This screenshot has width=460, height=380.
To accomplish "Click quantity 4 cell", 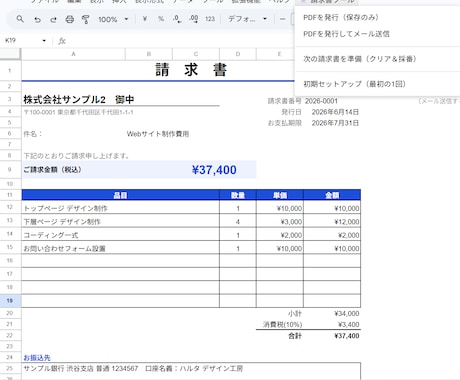I will [x=238, y=222].
